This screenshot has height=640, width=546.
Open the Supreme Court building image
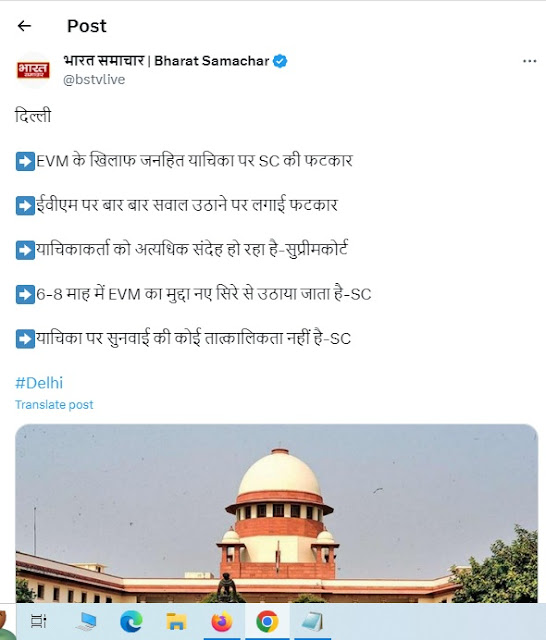[277, 513]
